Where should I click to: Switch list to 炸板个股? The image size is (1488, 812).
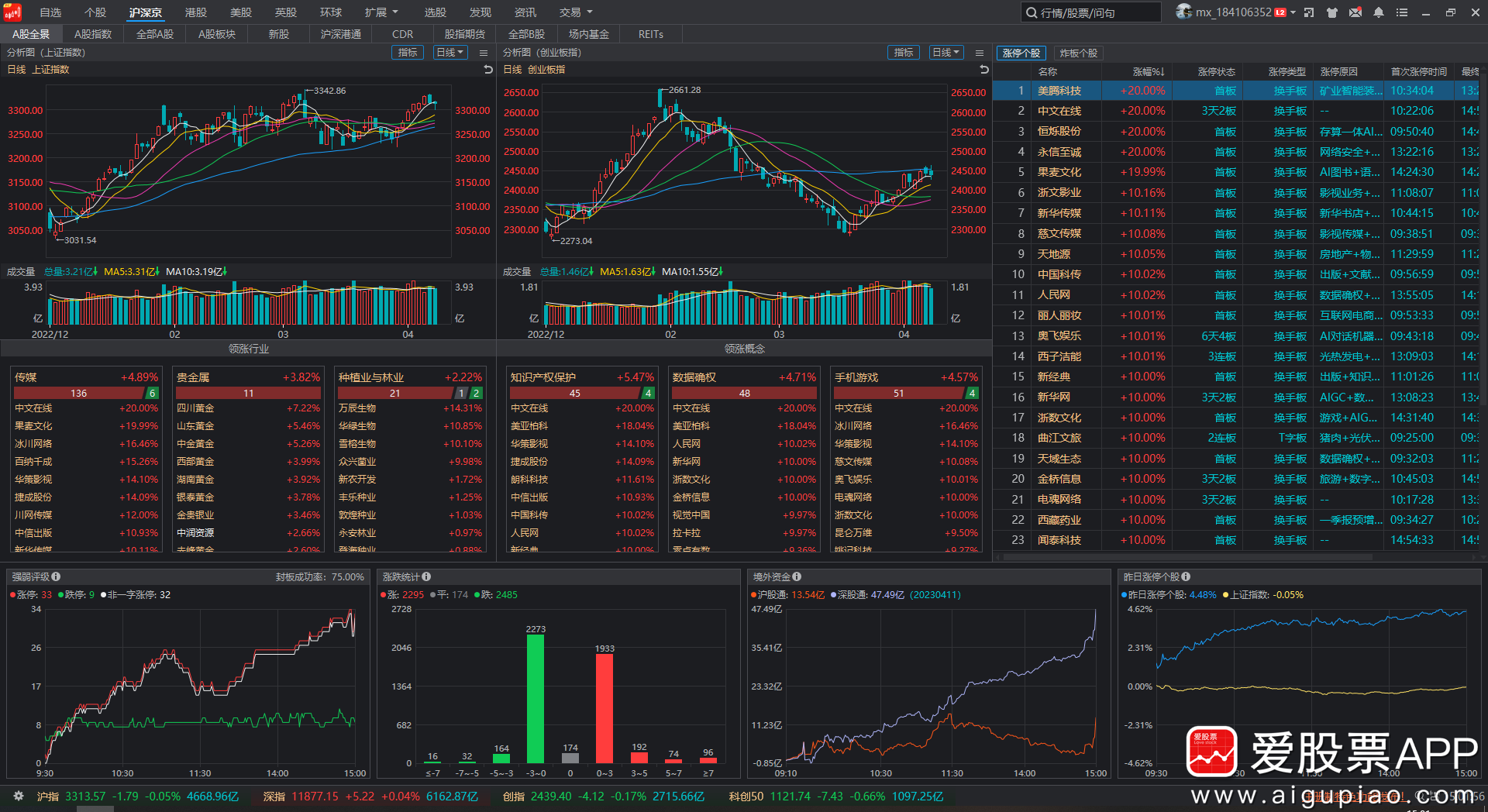click(x=1078, y=53)
